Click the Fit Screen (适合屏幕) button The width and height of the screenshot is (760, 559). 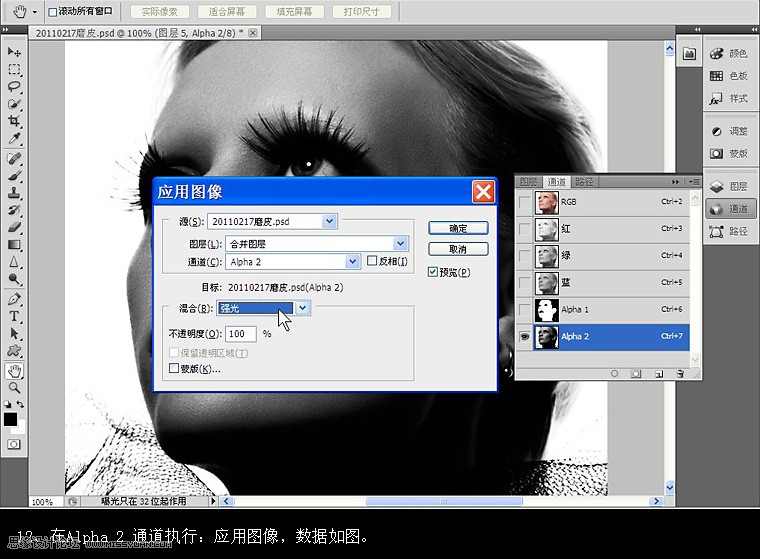point(227,12)
